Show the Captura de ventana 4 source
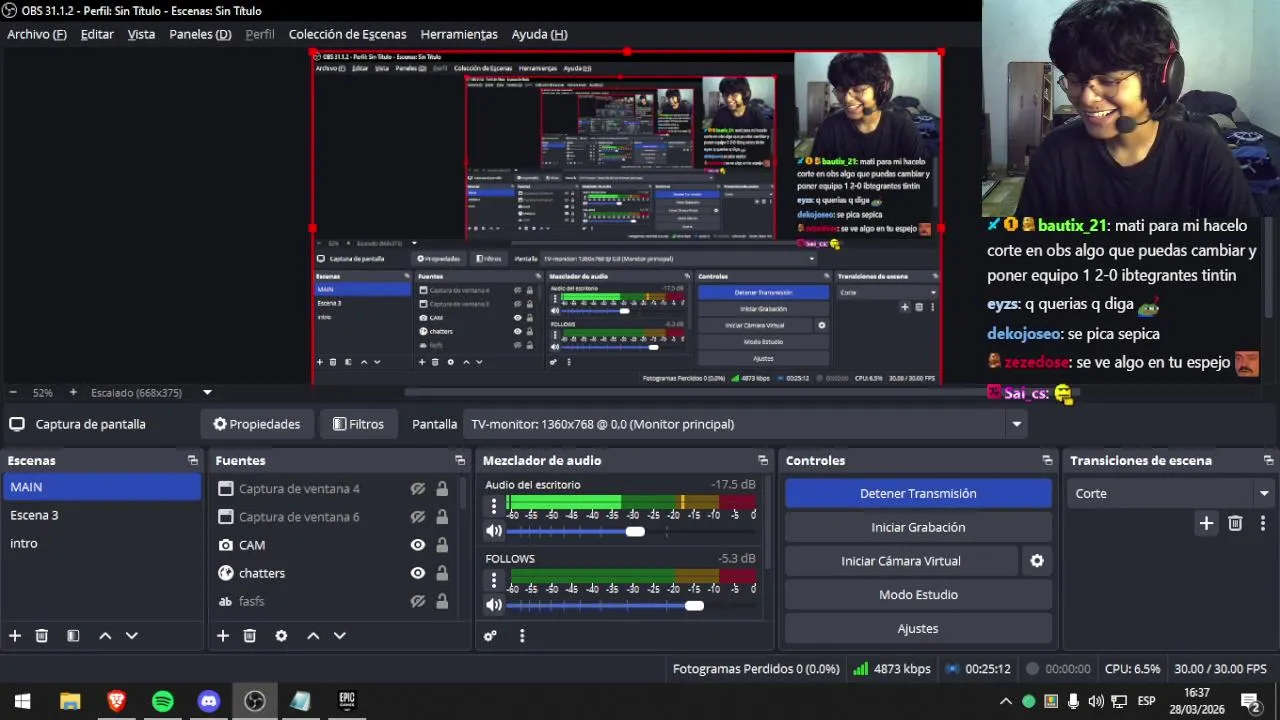Viewport: 1280px width, 720px height. click(418, 489)
